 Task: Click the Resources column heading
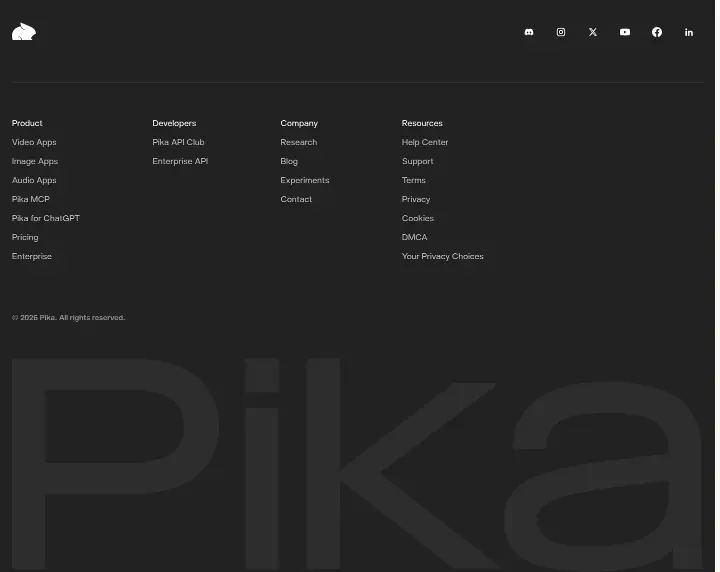tap(422, 123)
